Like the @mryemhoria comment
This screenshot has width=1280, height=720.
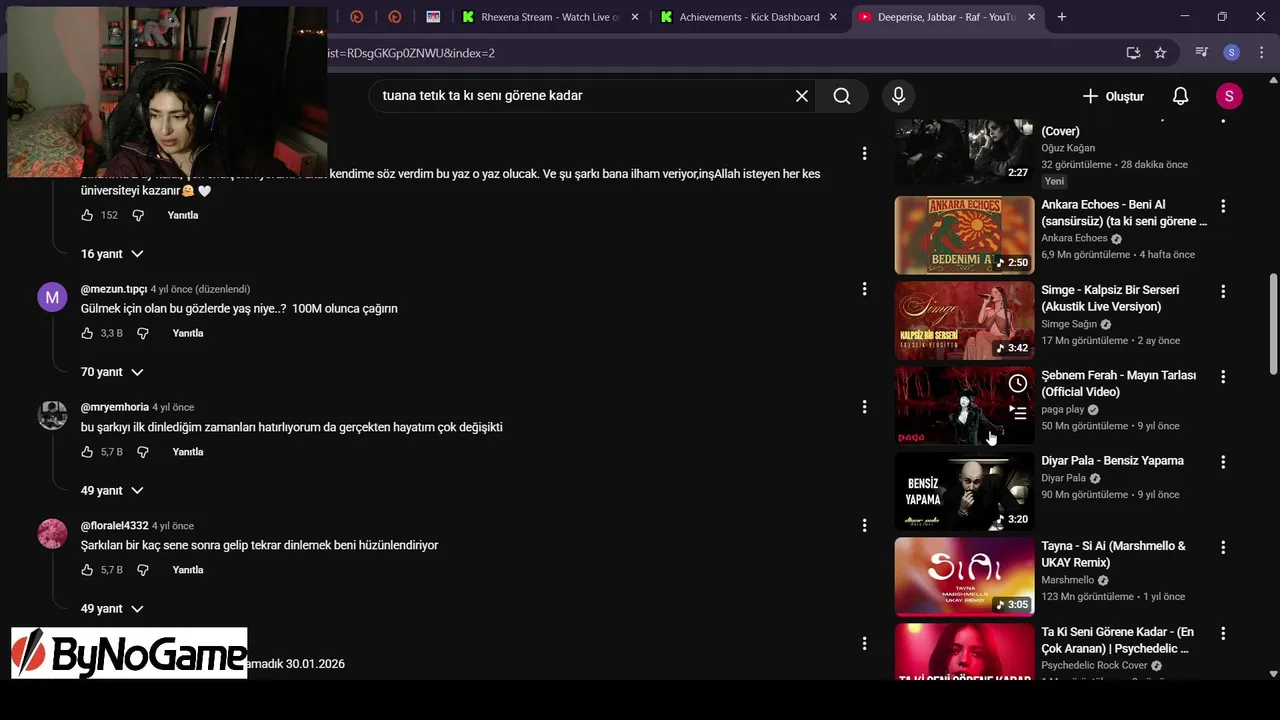pos(87,452)
